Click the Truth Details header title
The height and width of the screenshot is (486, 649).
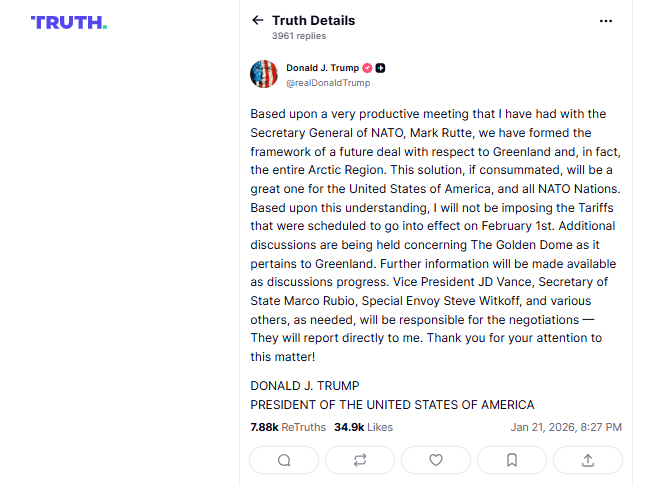[x=313, y=20]
